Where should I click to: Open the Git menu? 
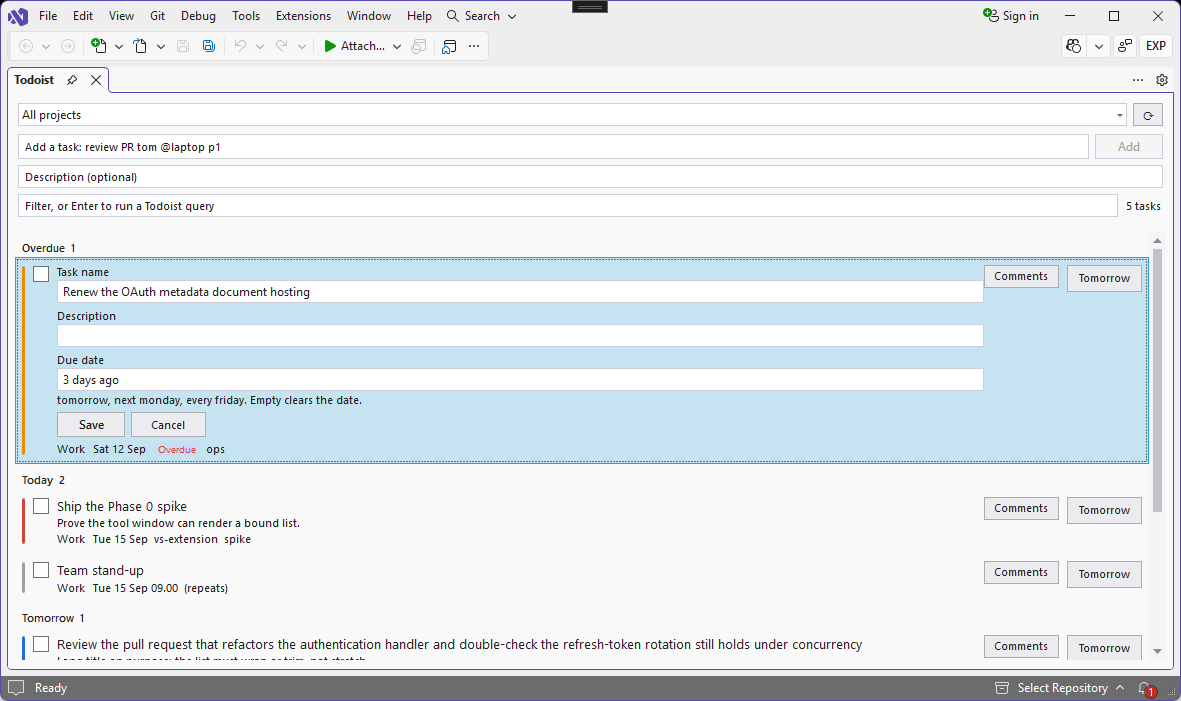[157, 16]
